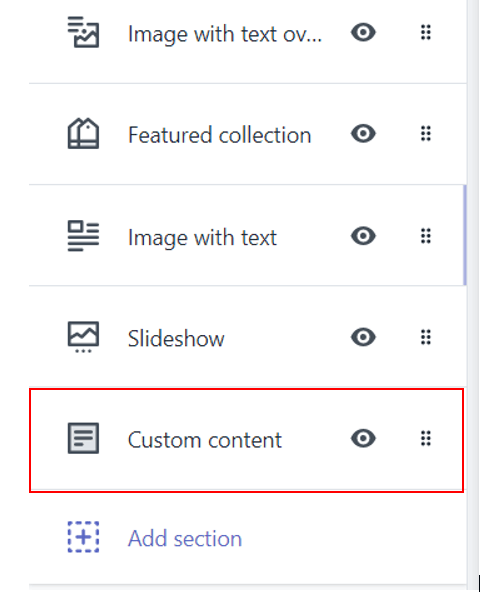Viewport: 481px width, 593px height.
Task: Toggle the Slideshow eye icon
Action: [363, 337]
